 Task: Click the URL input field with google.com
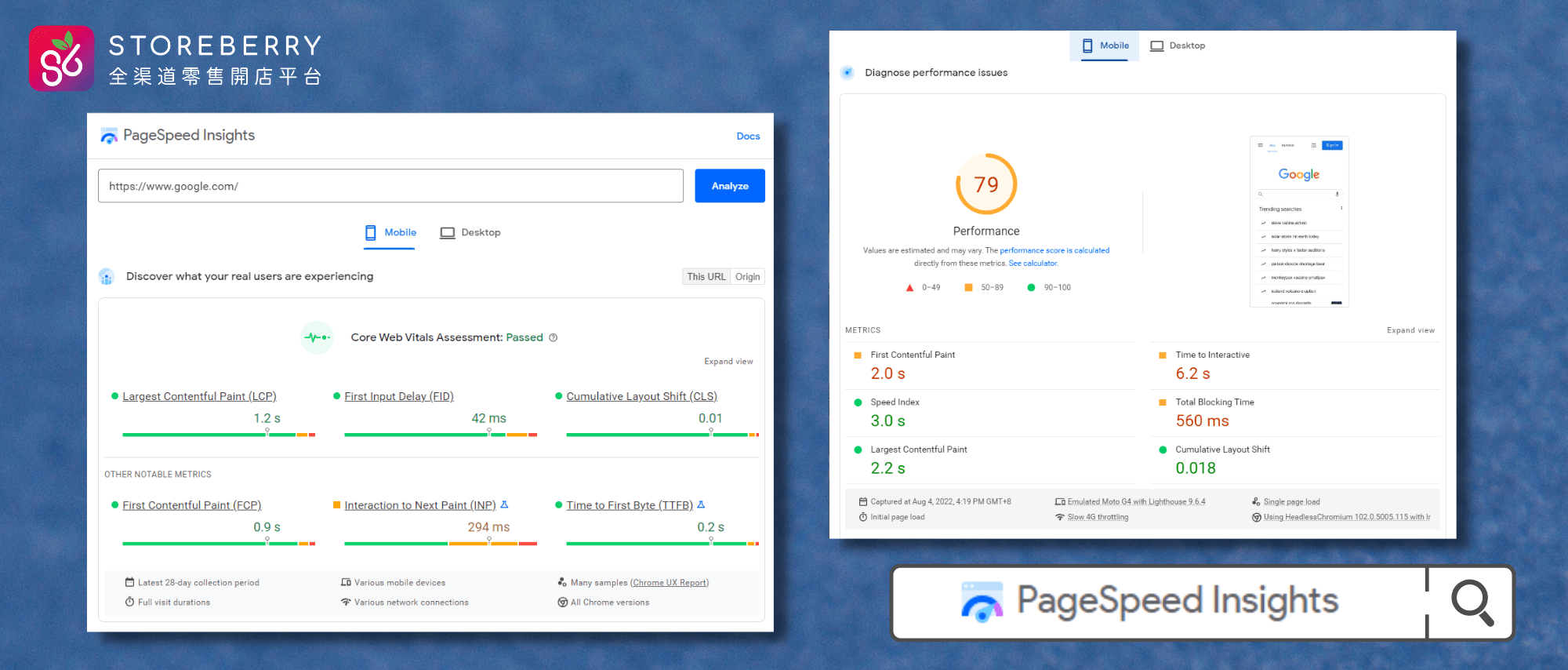[390, 186]
